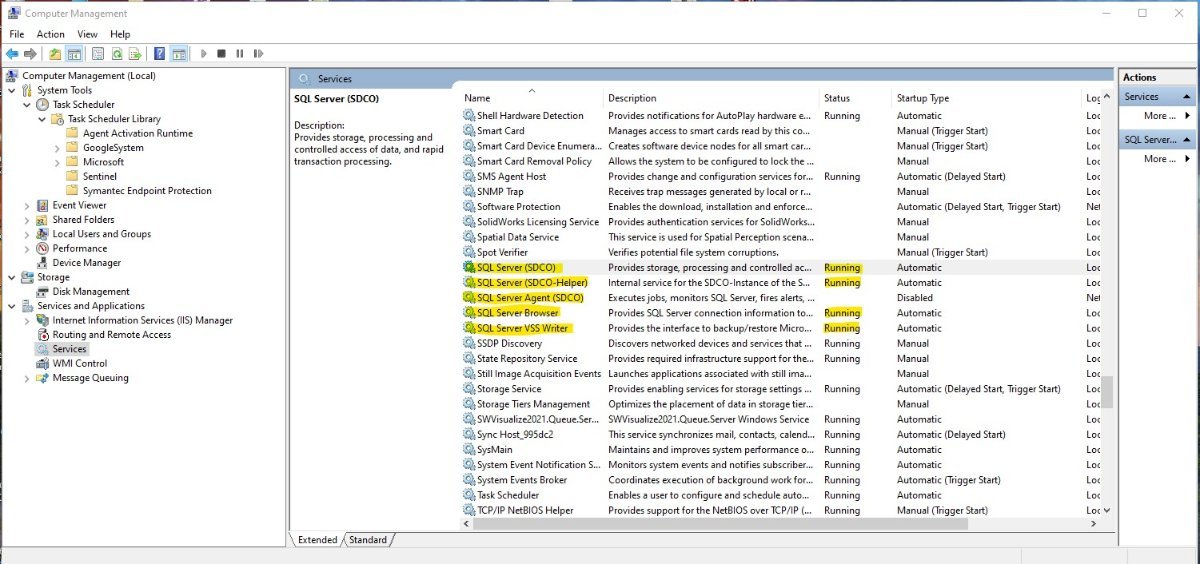Image resolution: width=1200 pixels, height=564 pixels.
Task: Toggle Show/Hide Action Pane toolbar button
Action: tap(178, 53)
